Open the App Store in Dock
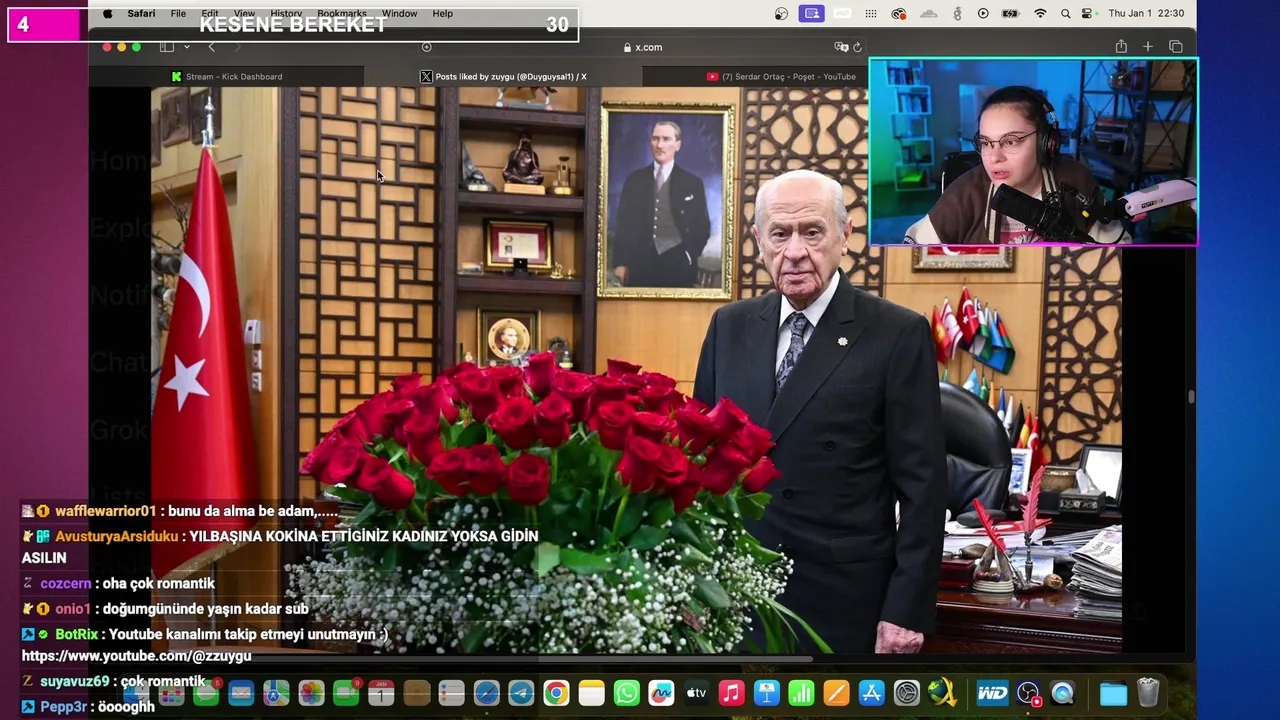The width and height of the screenshot is (1280, 720). (872, 693)
